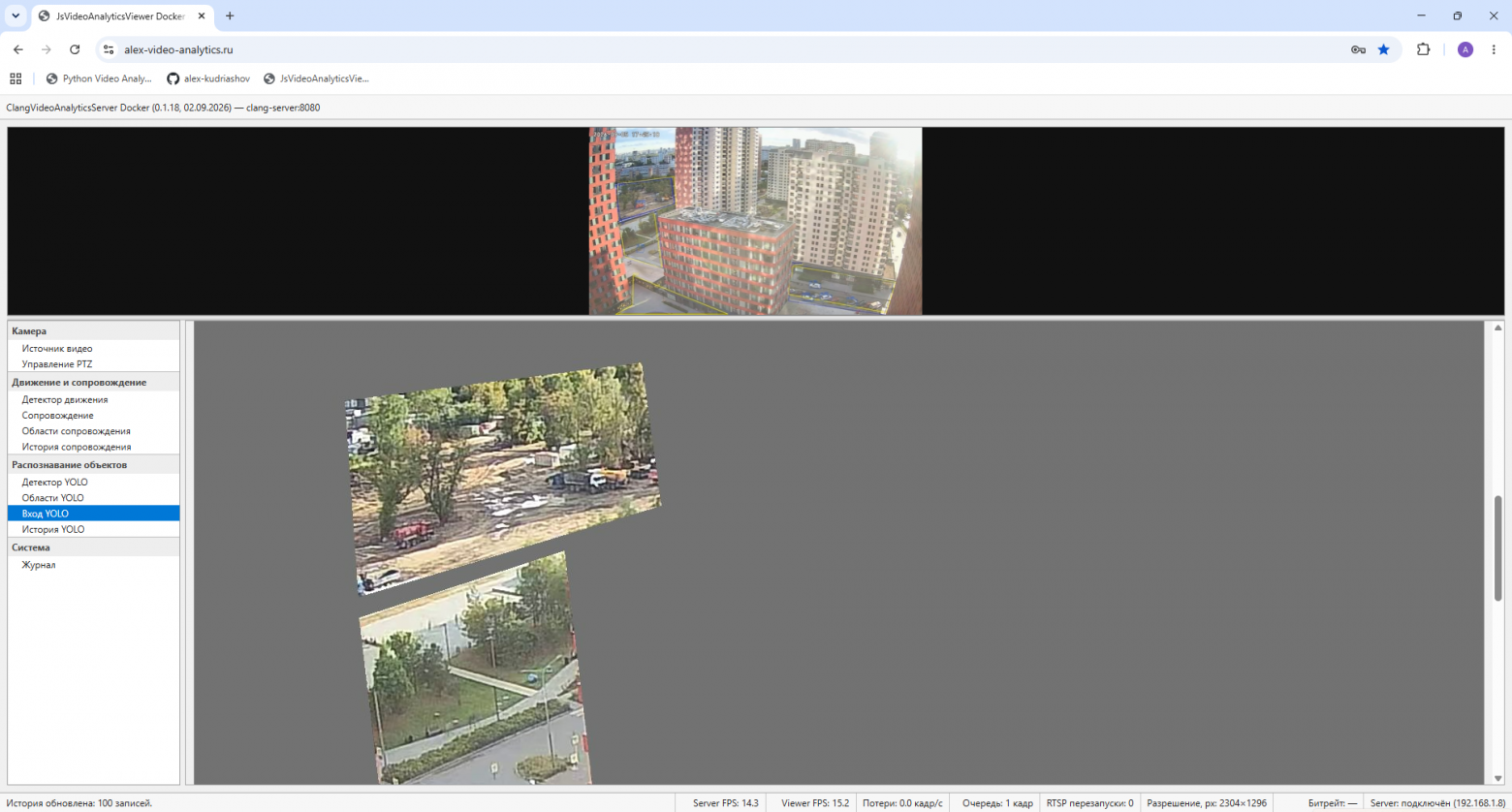1512x812 pixels.
Task: Select Детектор движения in the sidebar
Action: click(94, 399)
